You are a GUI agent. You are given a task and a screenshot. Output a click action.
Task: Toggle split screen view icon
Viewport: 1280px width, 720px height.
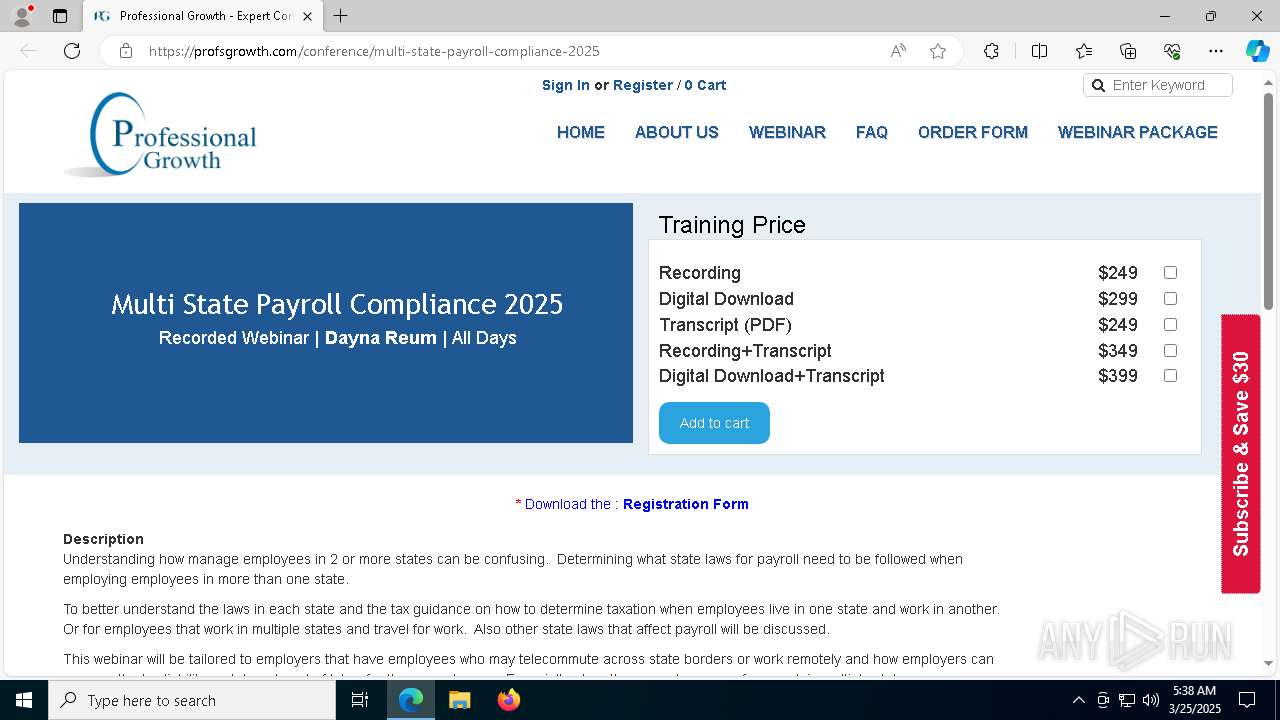point(1039,51)
